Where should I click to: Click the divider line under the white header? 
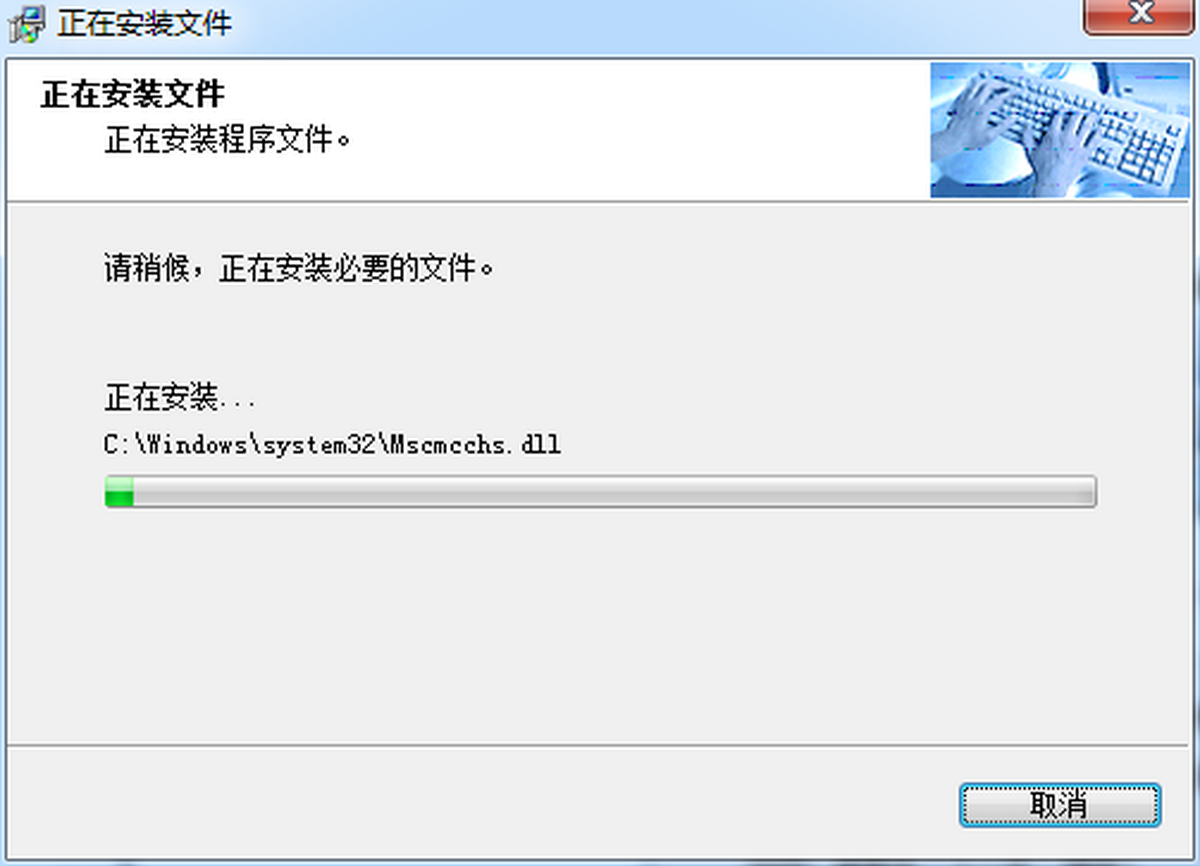click(x=600, y=202)
